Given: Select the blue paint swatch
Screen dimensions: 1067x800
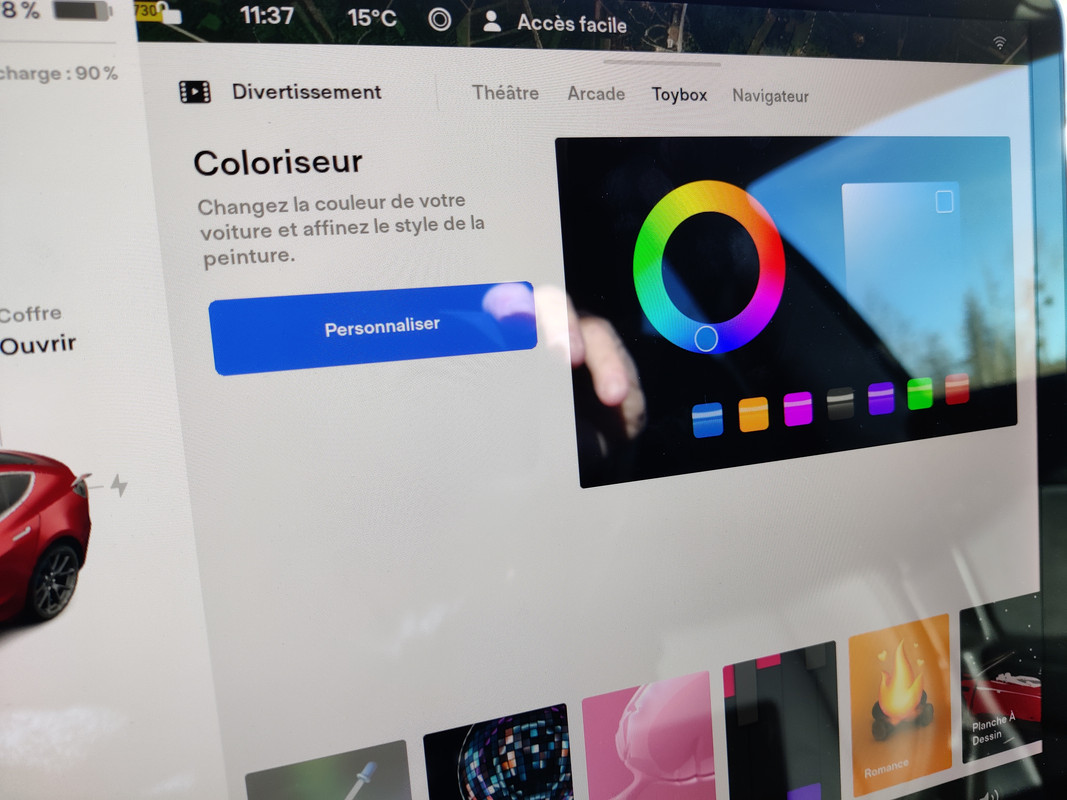Looking at the screenshot, I should click(707, 419).
